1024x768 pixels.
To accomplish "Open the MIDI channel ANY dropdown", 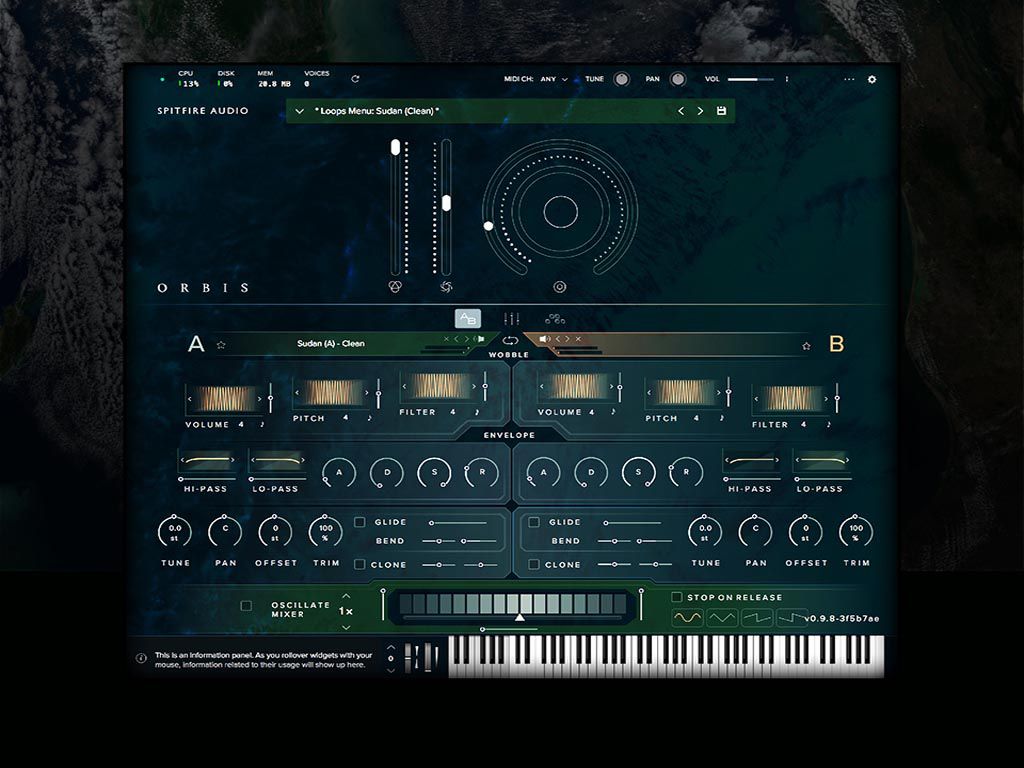I will pos(553,79).
